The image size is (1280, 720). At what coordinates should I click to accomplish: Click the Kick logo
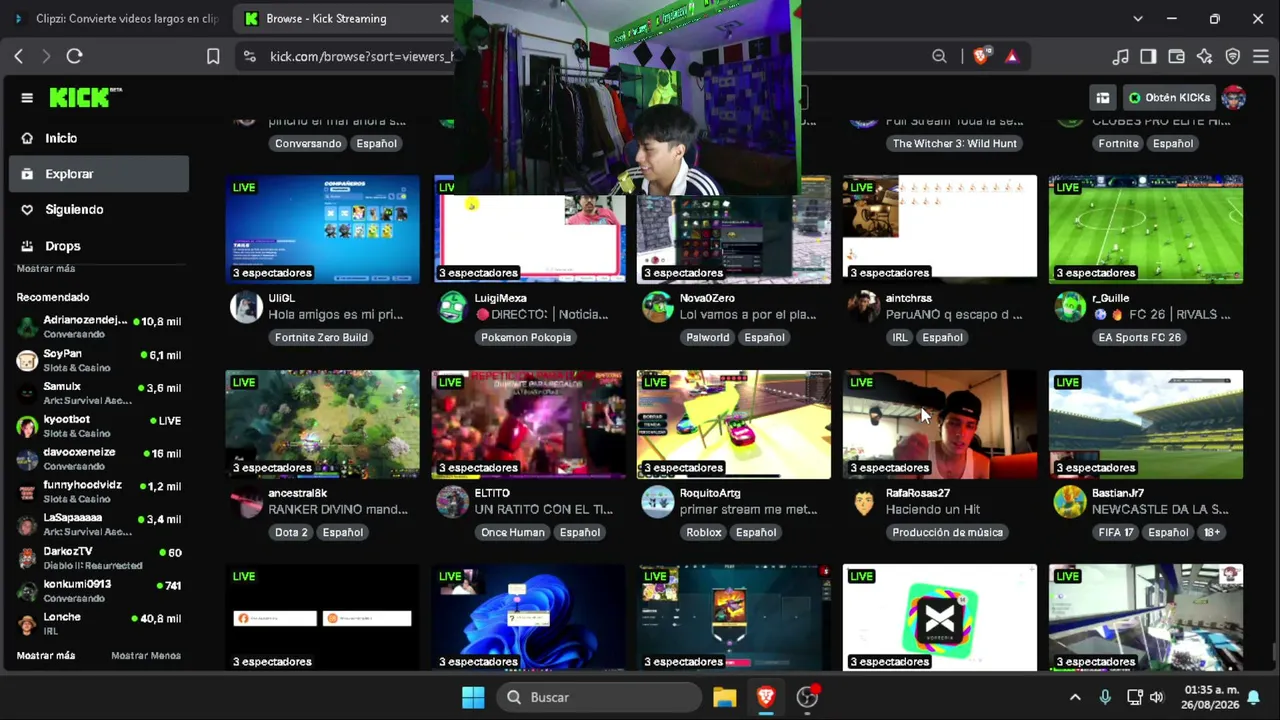(x=86, y=97)
